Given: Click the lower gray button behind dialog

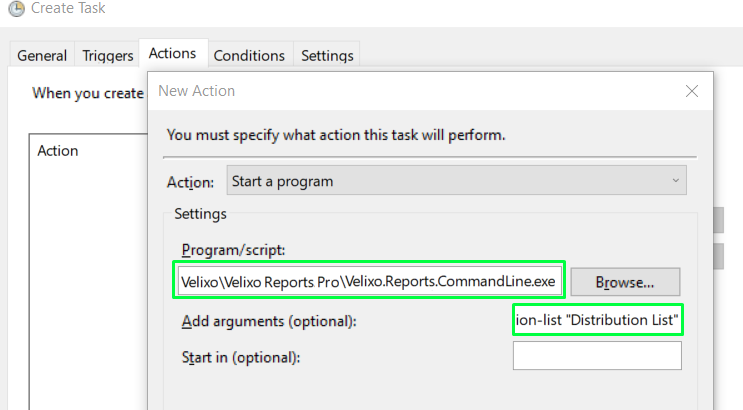Looking at the screenshot, I should [719, 256].
